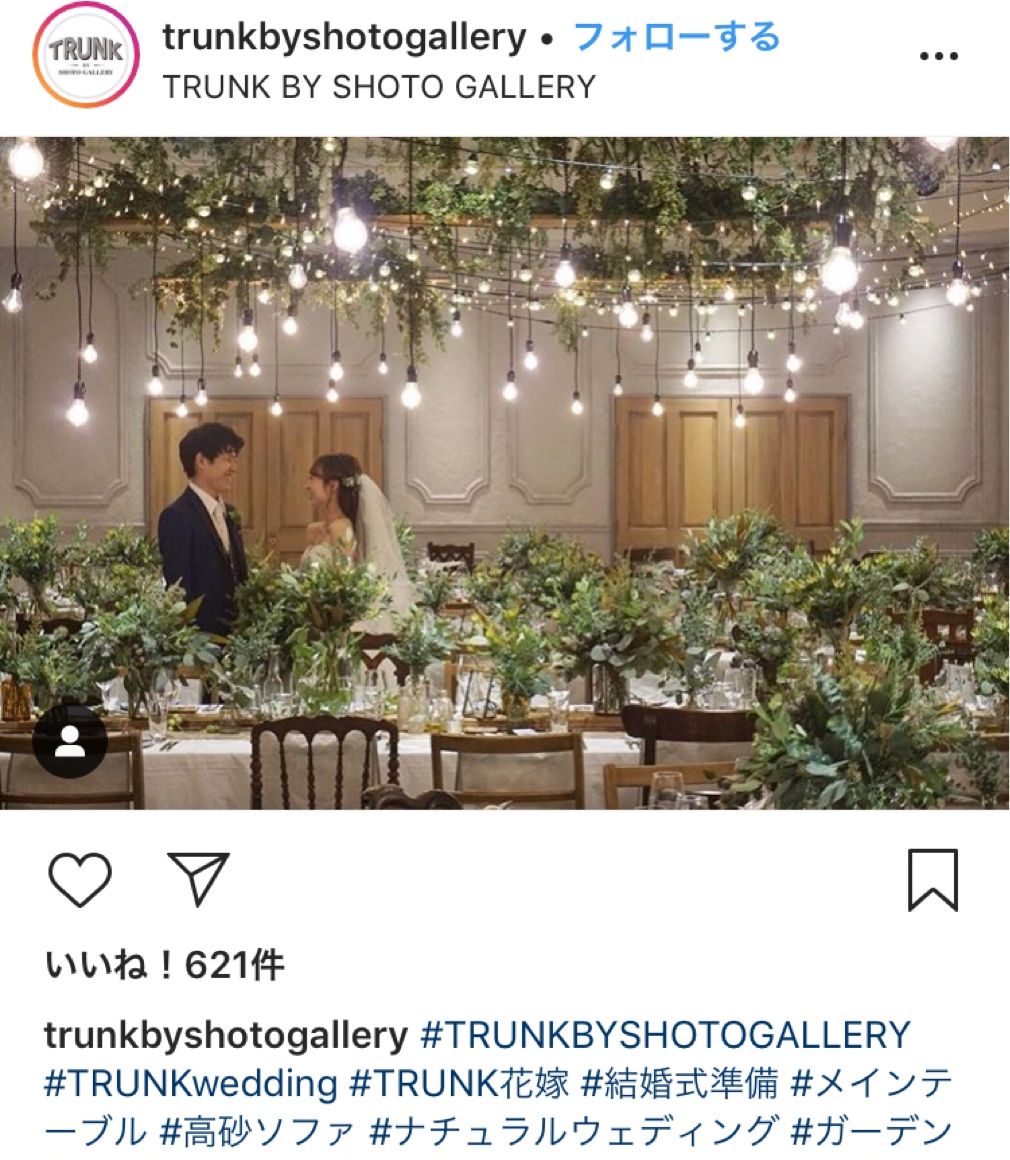Save the post with the bookmark icon
This screenshot has height=1160, width=1010.
click(933, 880)
